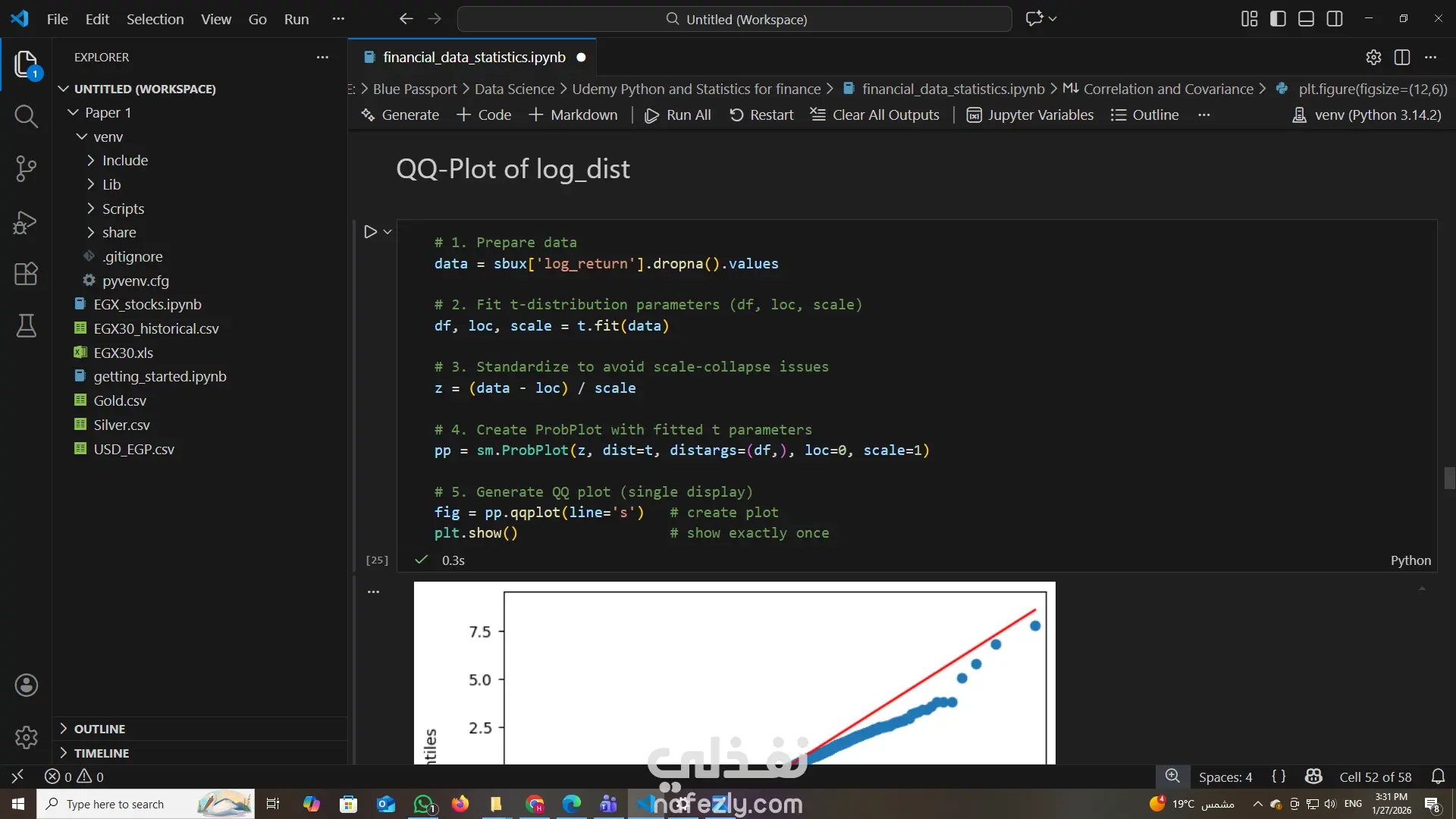This screenshot has height=819, width=1456.
Task: Toggle the secondary side bar
Action: coord(1335,19)
